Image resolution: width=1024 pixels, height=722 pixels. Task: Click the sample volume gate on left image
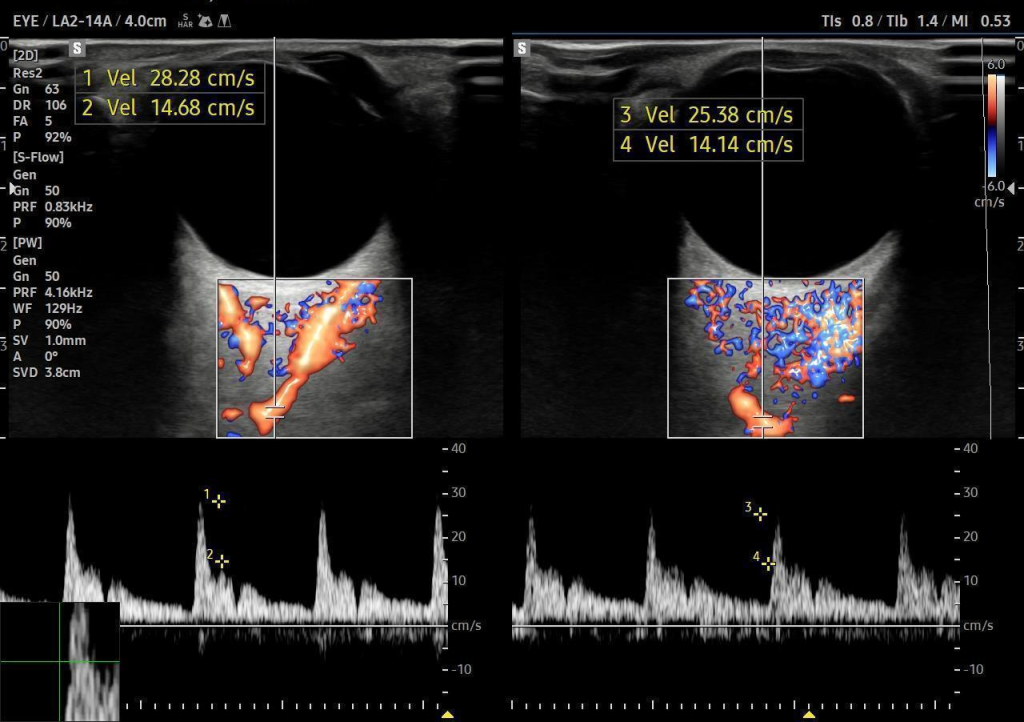tap(275, 412)
